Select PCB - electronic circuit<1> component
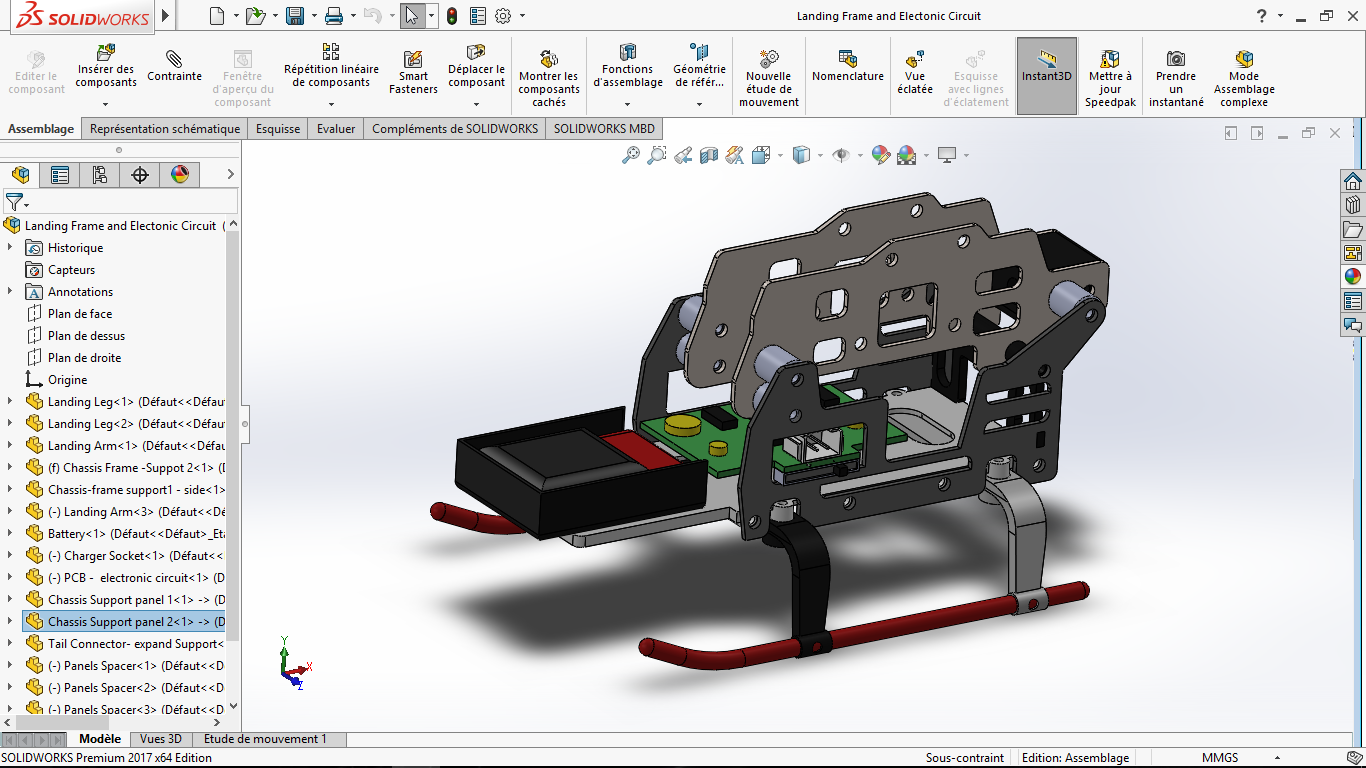 click(x=136, y=578)
